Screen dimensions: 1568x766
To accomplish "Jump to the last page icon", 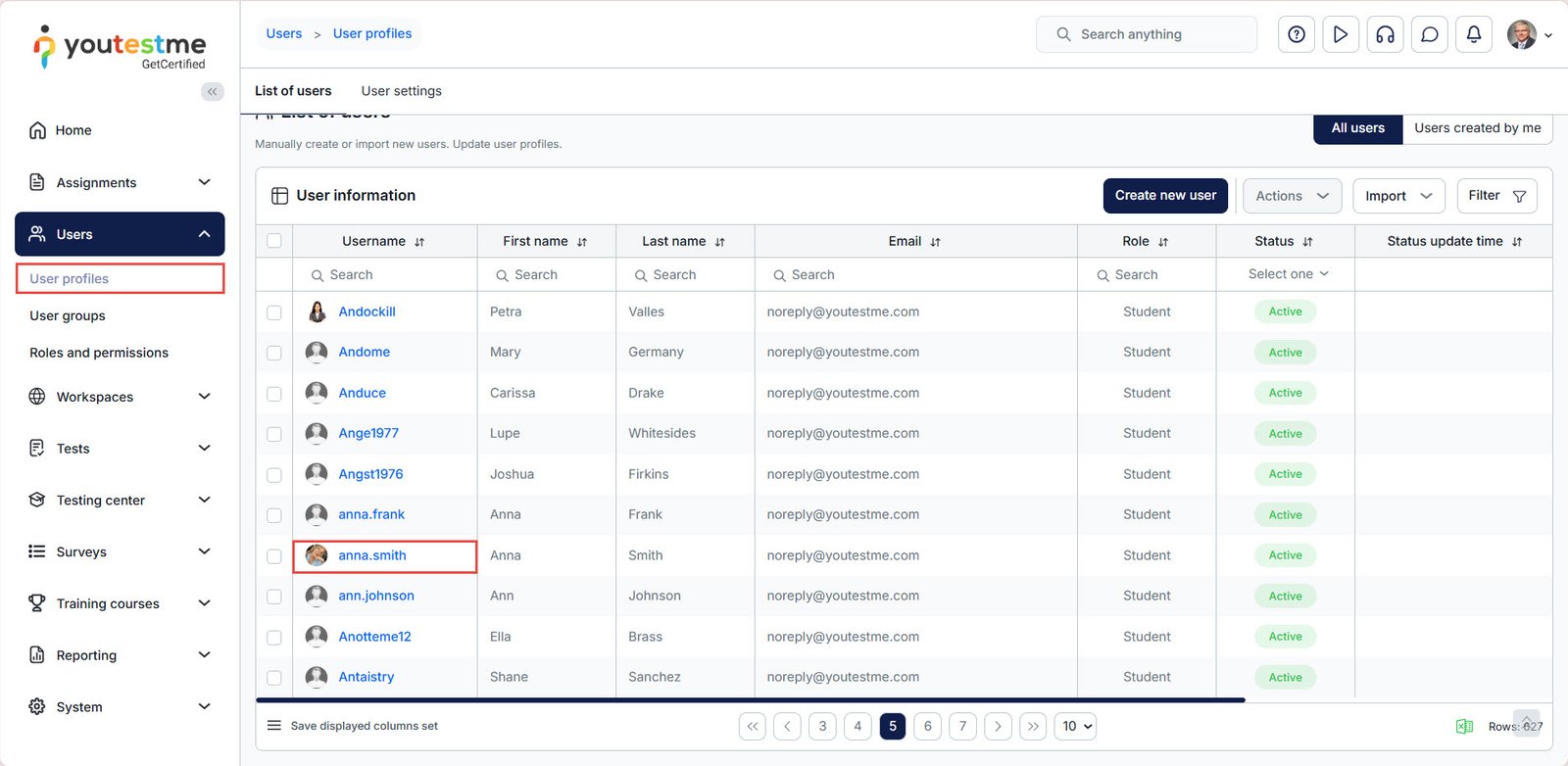I will (1033, 726).
